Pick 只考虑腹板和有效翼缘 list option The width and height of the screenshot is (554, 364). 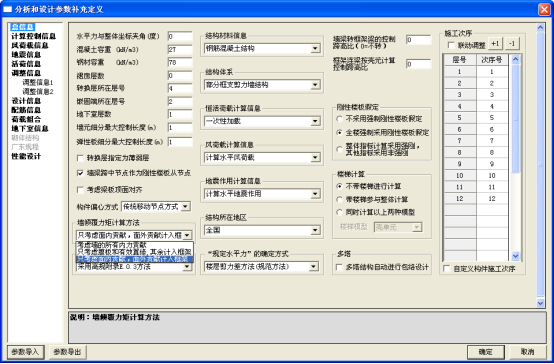pyautogui.click(x=135, y=252)
